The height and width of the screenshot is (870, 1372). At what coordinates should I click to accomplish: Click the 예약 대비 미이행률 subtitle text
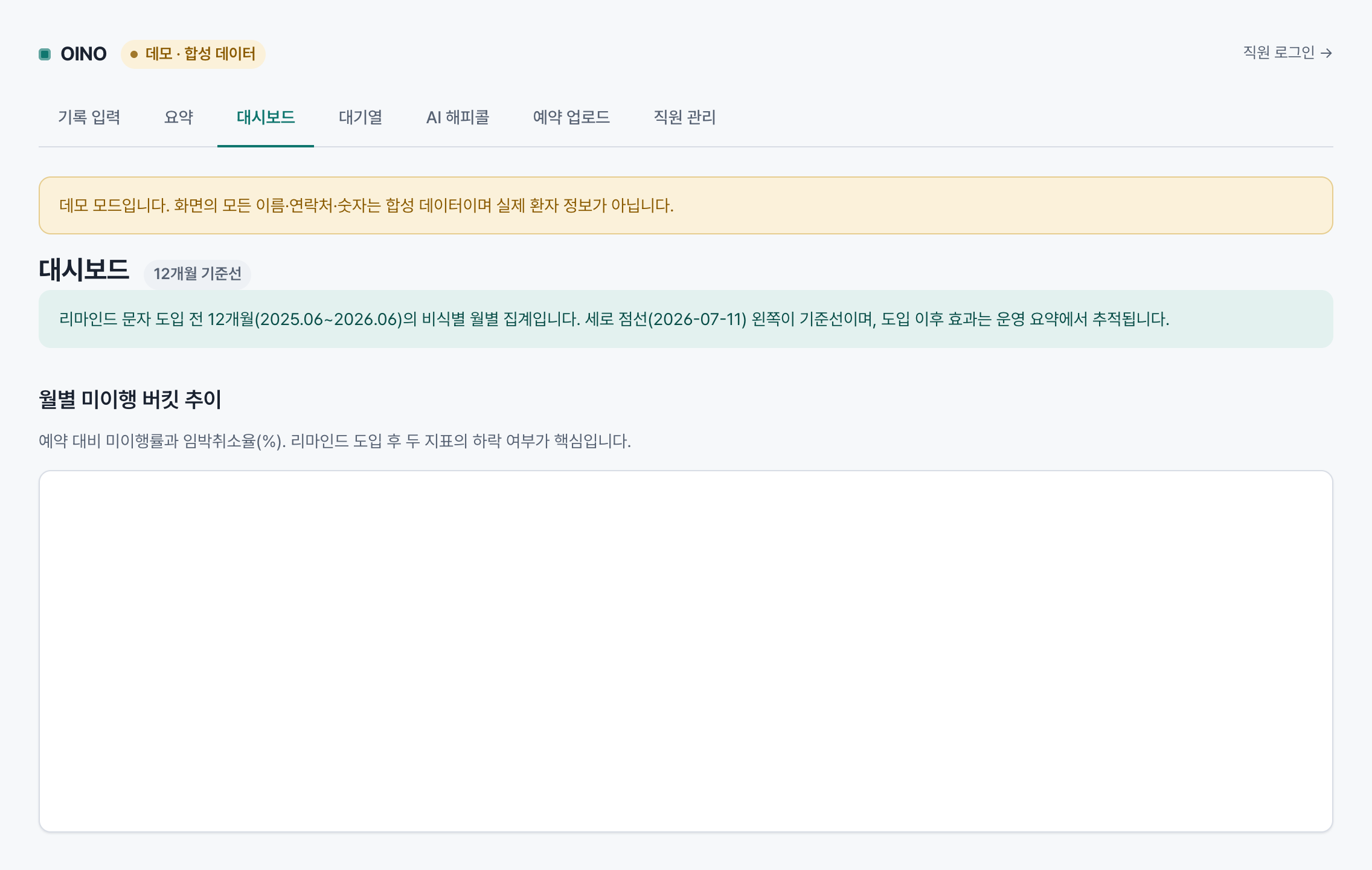(335, 441)
